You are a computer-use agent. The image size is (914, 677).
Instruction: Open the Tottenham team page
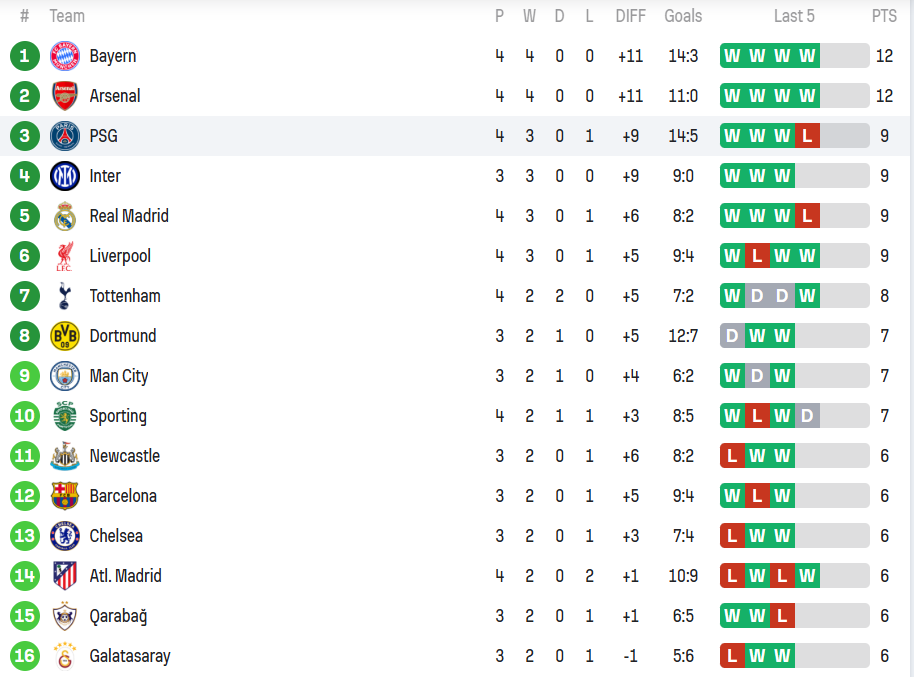tap(125, 296)
